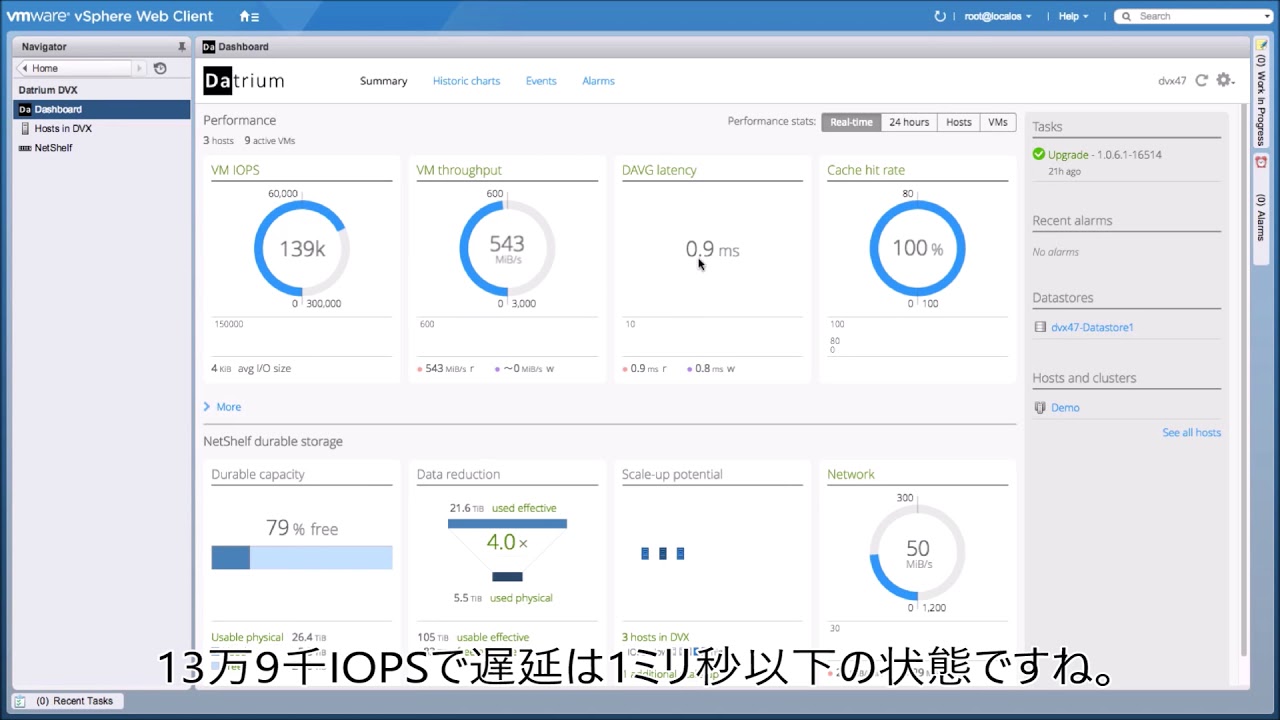Image resolution: width=1280 pixels, height=720 pixels.
Task: Click the Work In Progress notepad icon
Action: [1261, 45]
